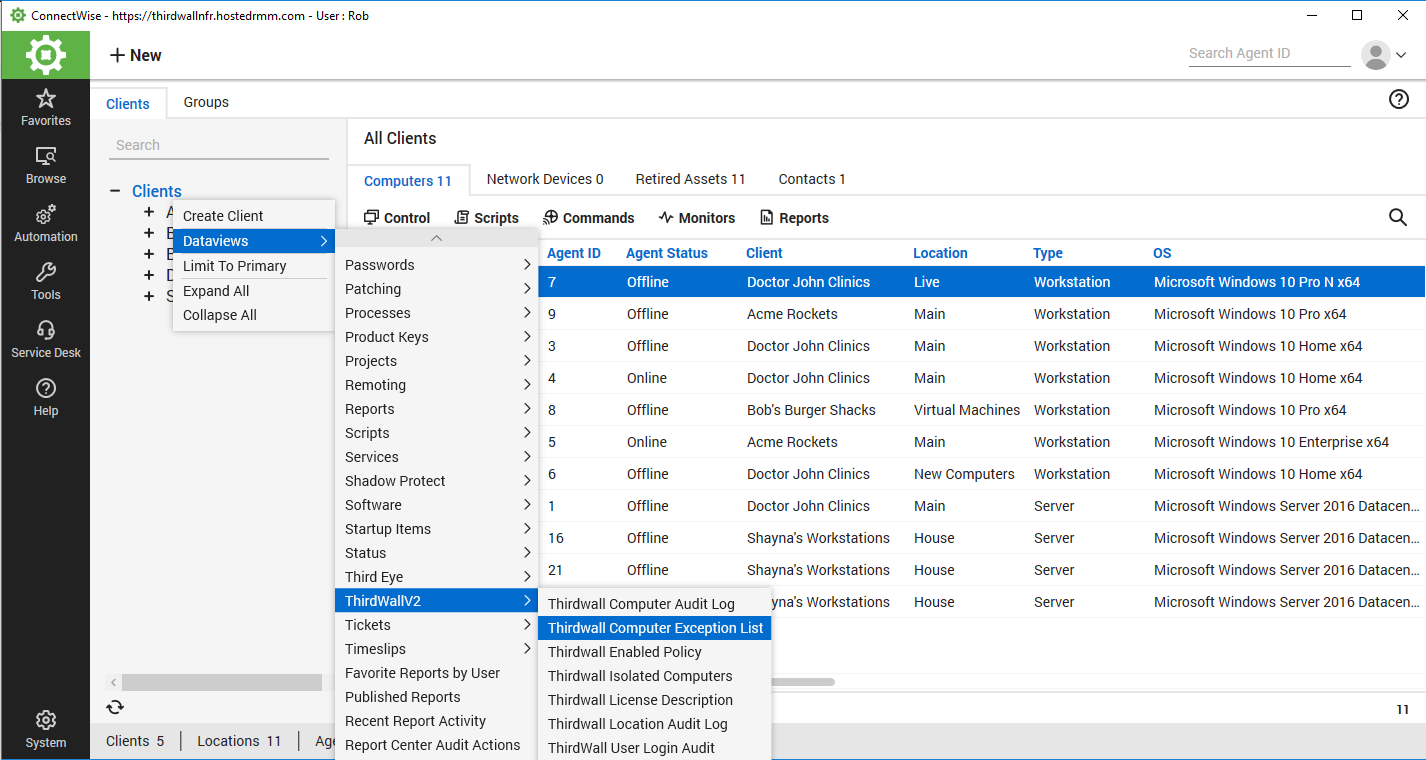Expand the Processes submenu

[x=437, y=313]
